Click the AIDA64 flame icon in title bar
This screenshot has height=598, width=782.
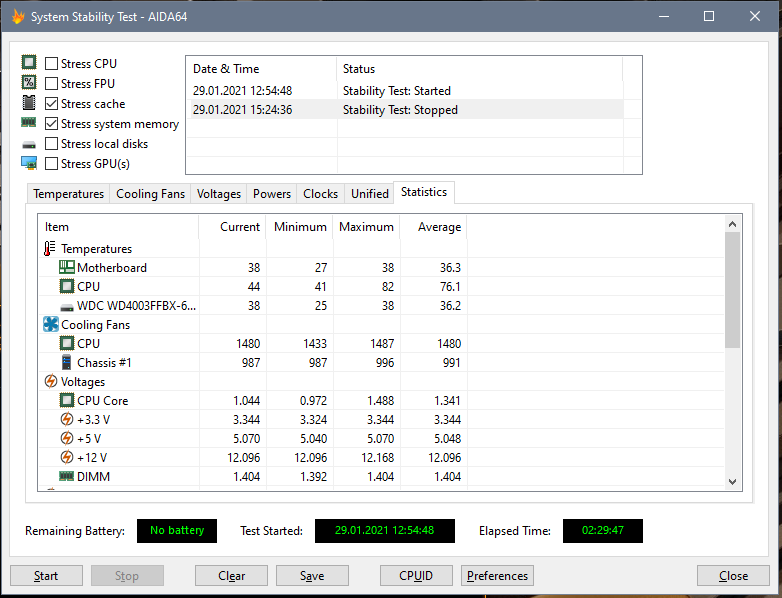(18, 16)
